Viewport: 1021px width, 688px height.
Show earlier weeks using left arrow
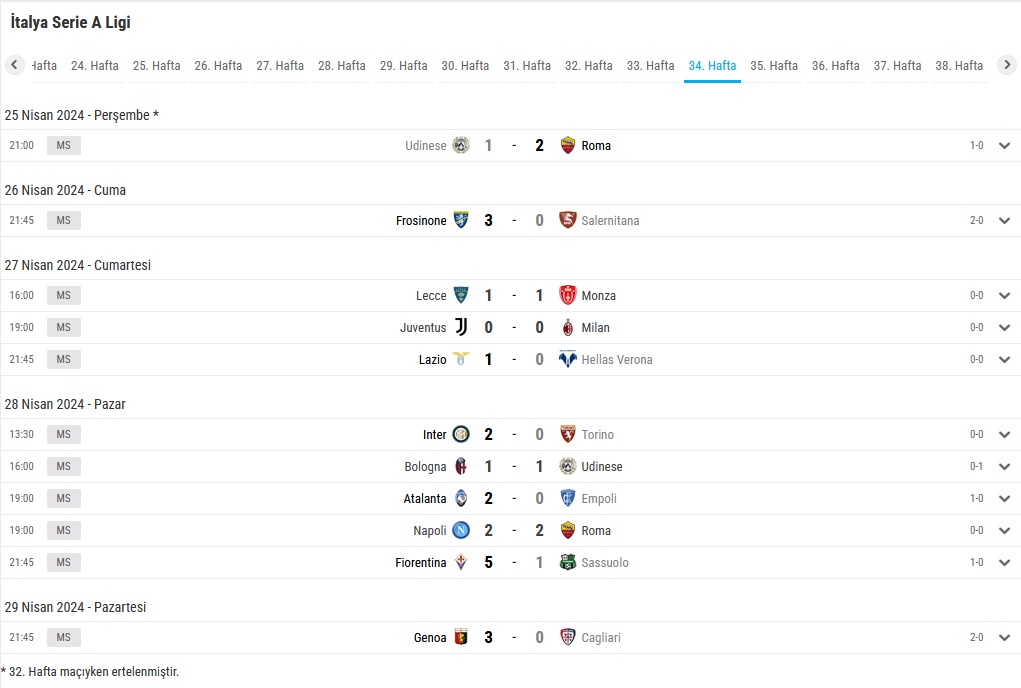14,65
